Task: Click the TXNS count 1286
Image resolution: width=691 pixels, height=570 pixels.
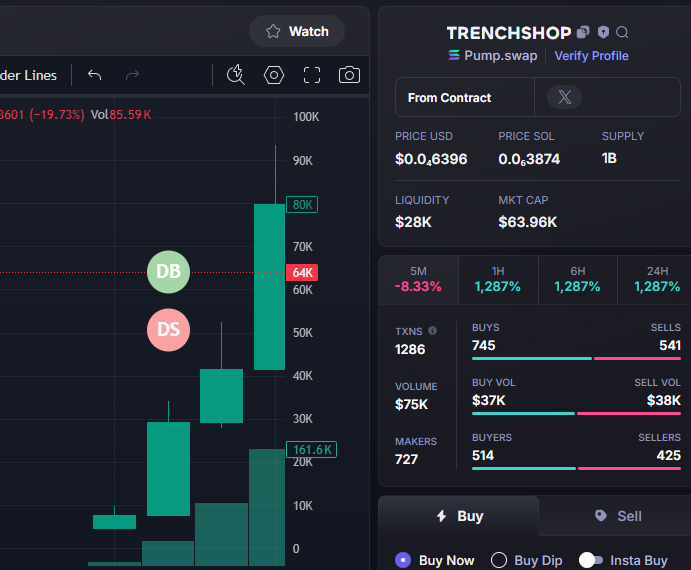Action: pos(410,349)
